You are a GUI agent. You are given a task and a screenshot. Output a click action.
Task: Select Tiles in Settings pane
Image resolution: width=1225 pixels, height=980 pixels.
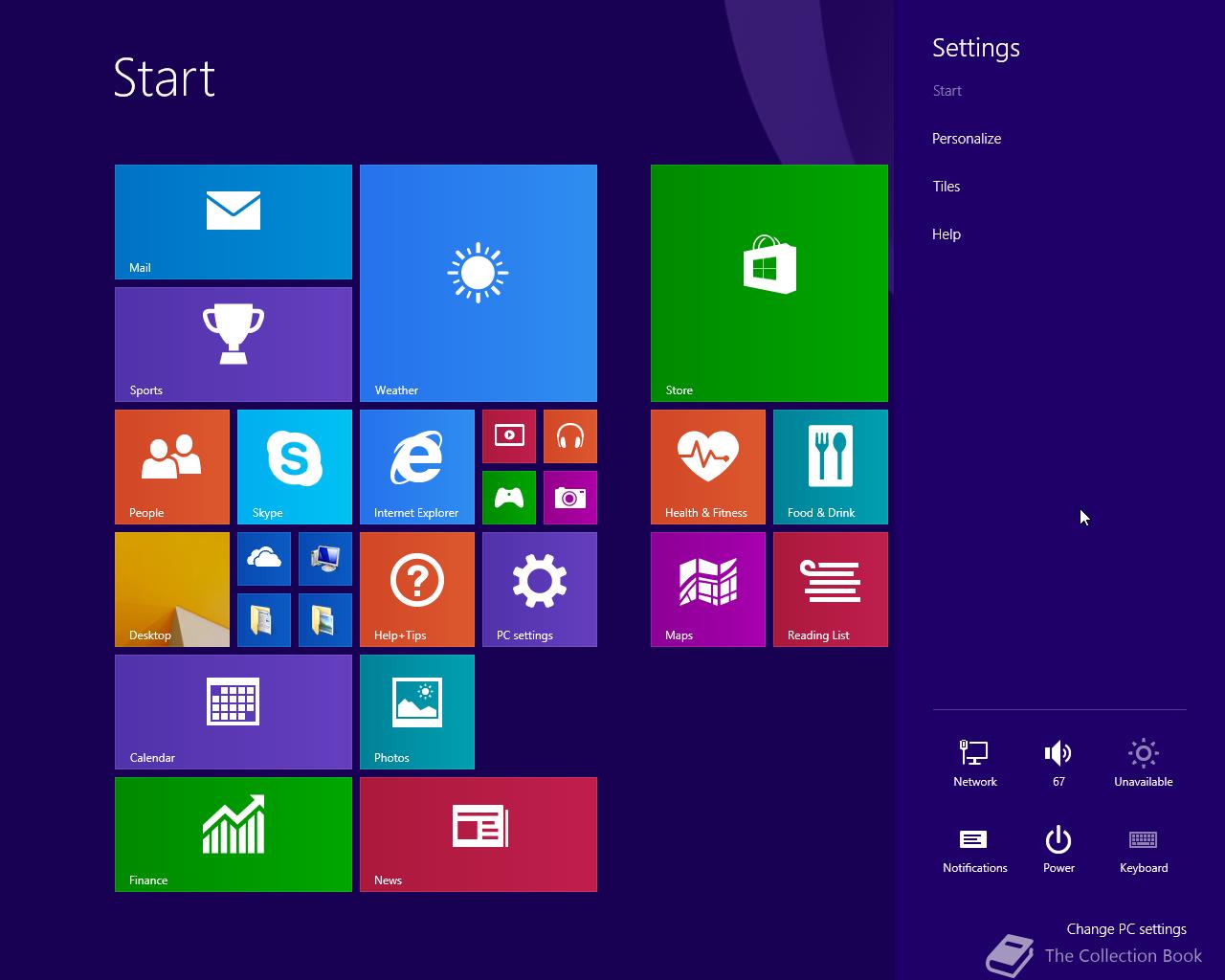(x=947, y=187)
